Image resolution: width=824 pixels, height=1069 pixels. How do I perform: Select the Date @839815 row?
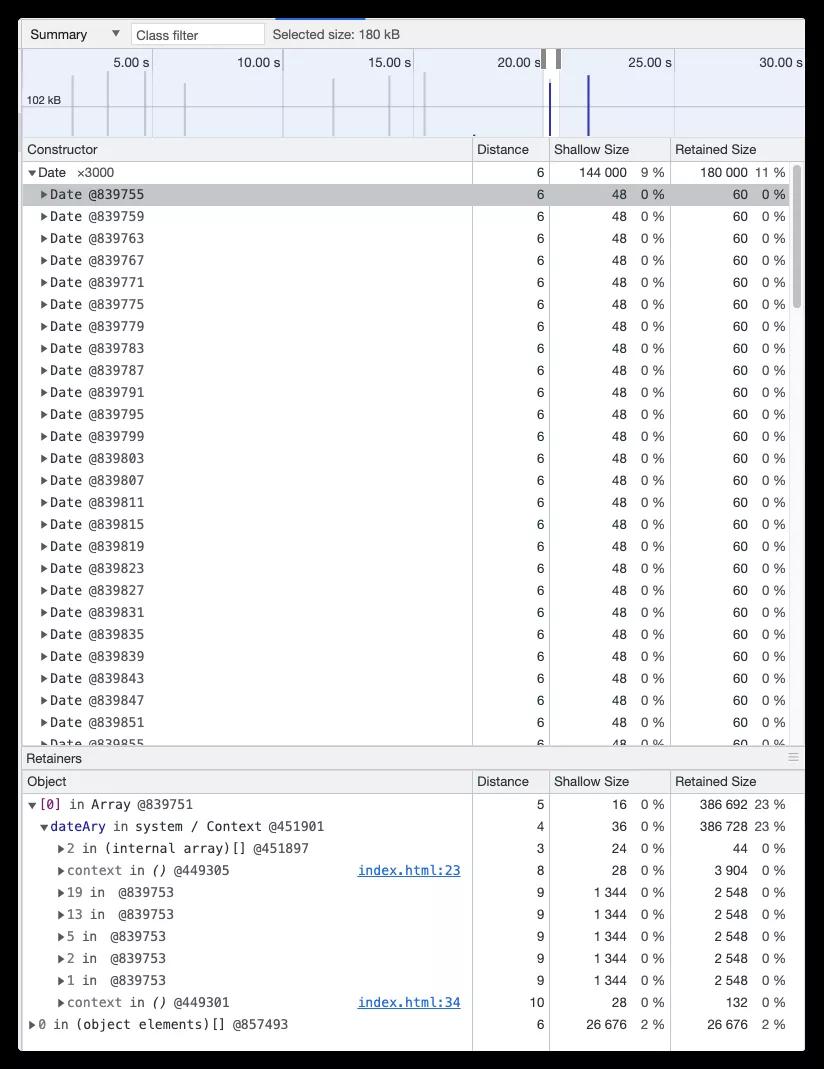[406, 524]
